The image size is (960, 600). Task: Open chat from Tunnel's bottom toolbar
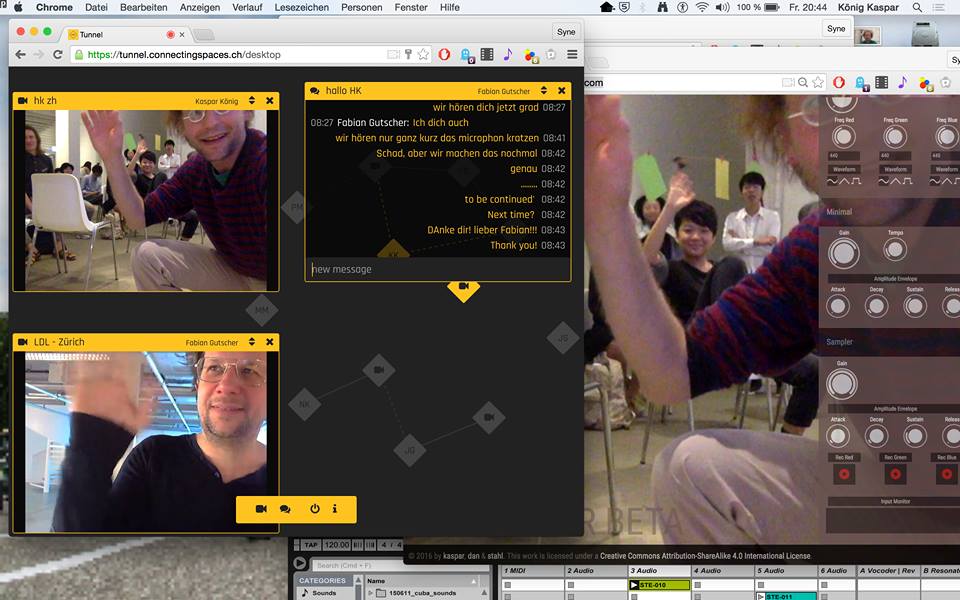tap(285, 509)
